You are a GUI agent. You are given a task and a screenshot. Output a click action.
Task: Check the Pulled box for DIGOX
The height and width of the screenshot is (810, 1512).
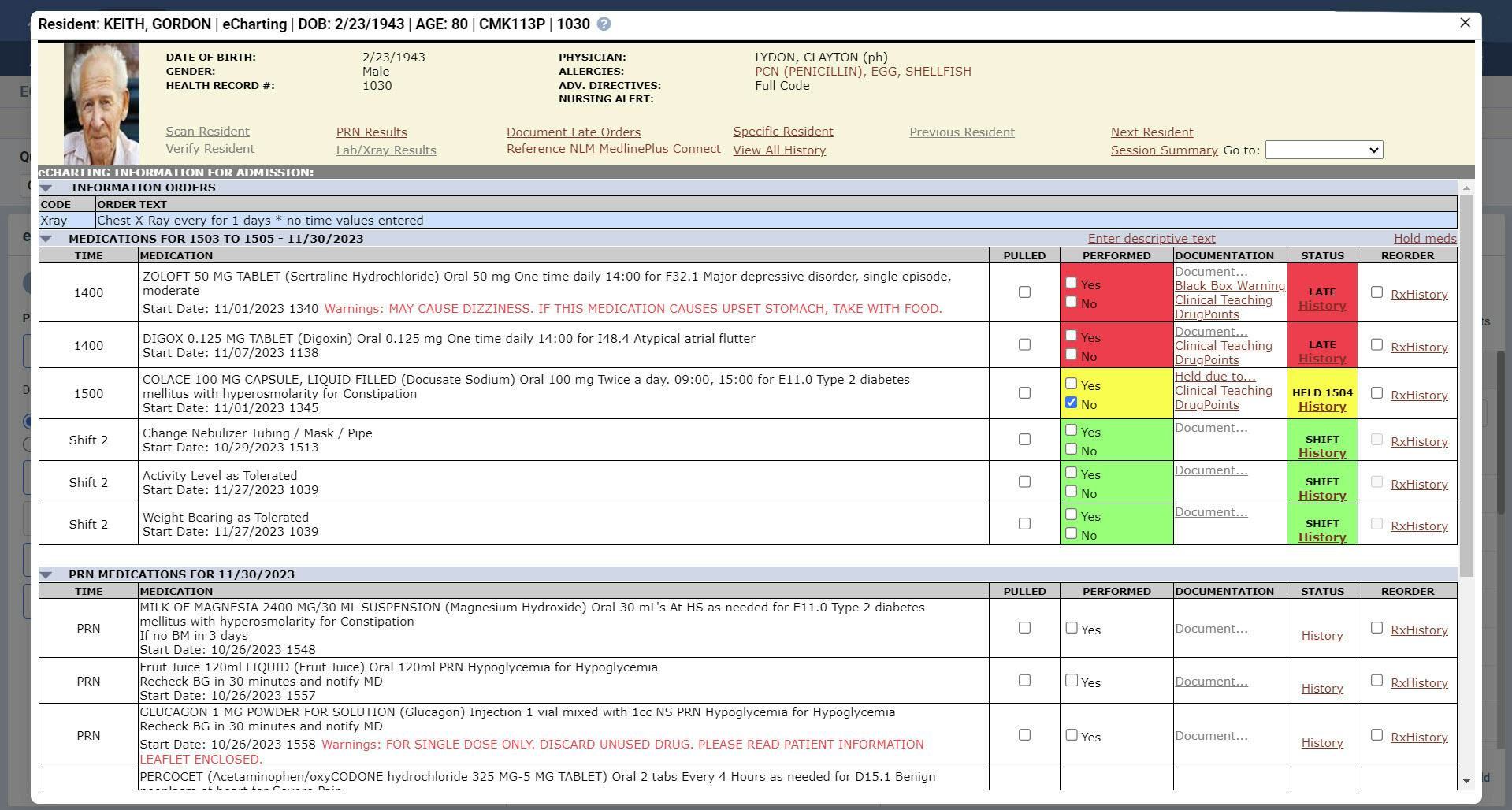(1023, 344)
